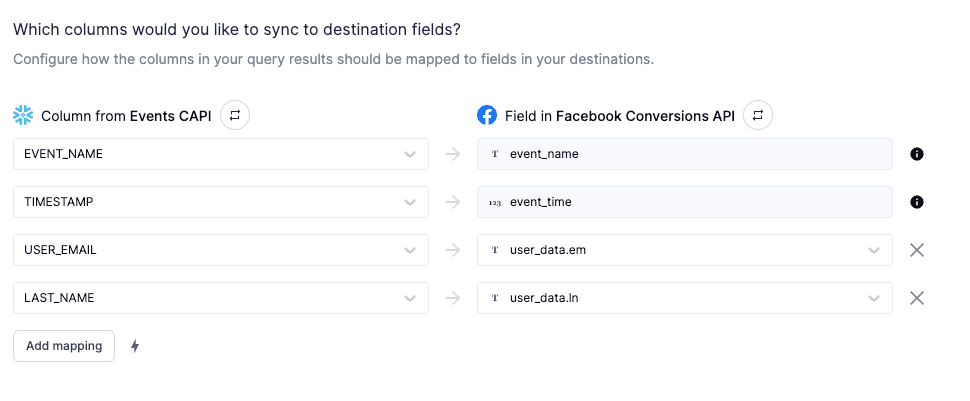The height and width of the screenshot is (401, 970).
Task: Open the user_data.ln destination field dropdown
Action: [x=685, y=298]
